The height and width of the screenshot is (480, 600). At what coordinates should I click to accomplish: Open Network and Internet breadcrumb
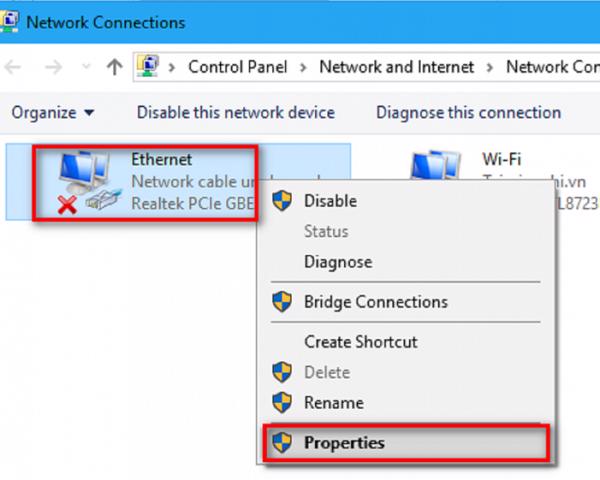click(x=396, y=67)
